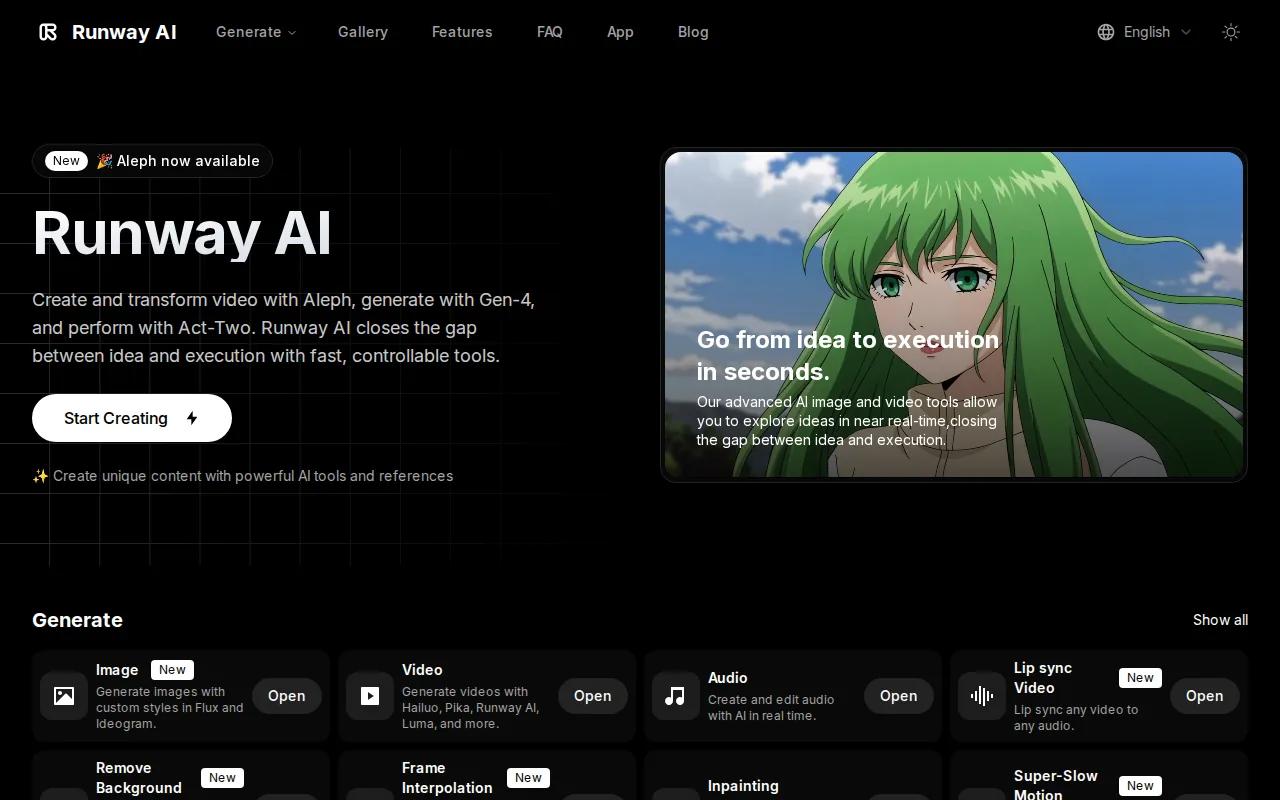Click the Video tool play icon

pos(370,696)
